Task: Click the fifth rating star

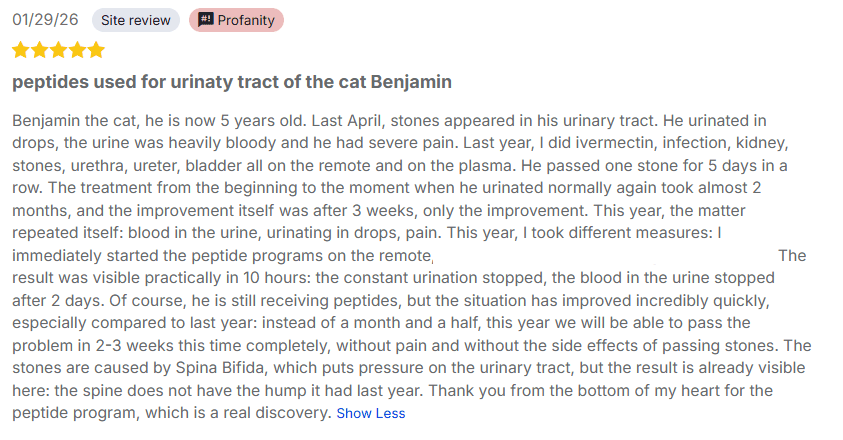Action: 95,50
